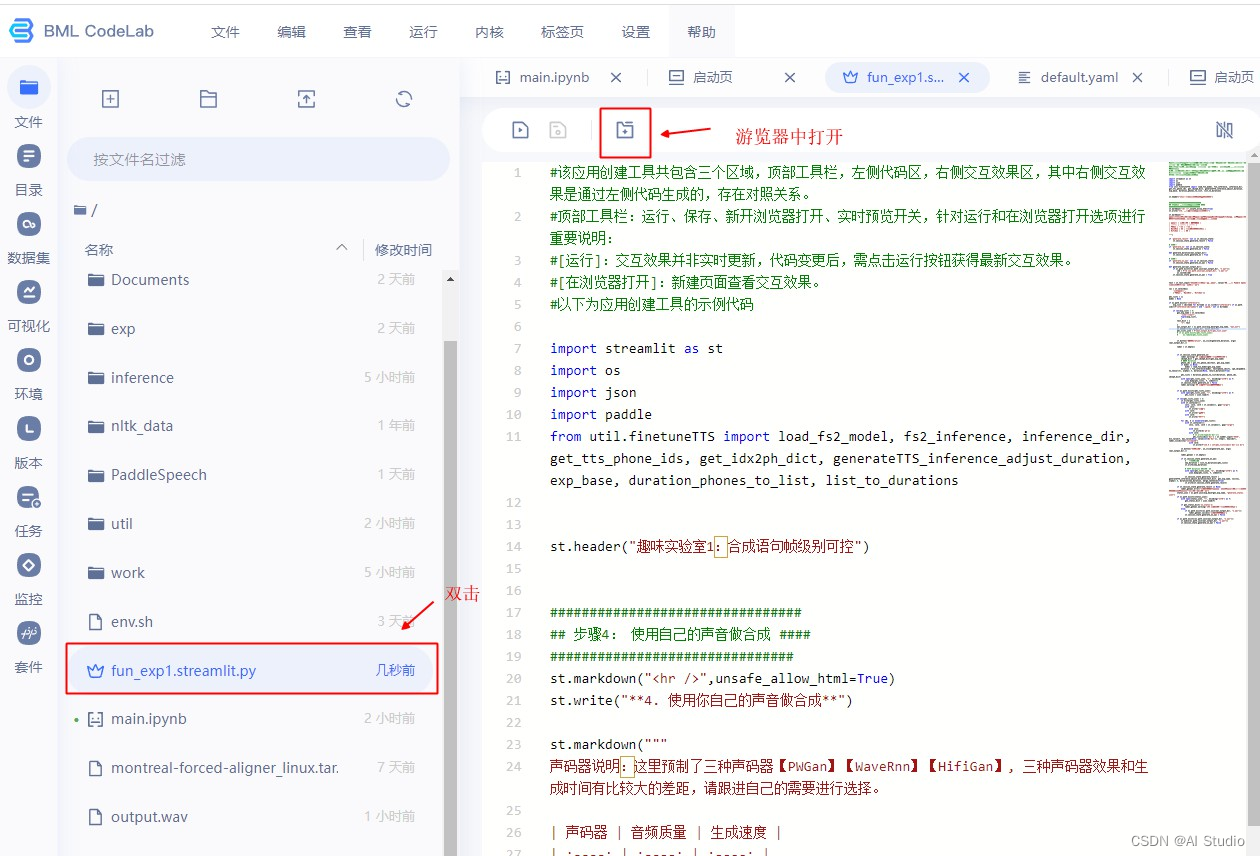Switch to the main.ipynb tab
The height and width of the screenshot is (856, 1260).
(x=554, y=77)
